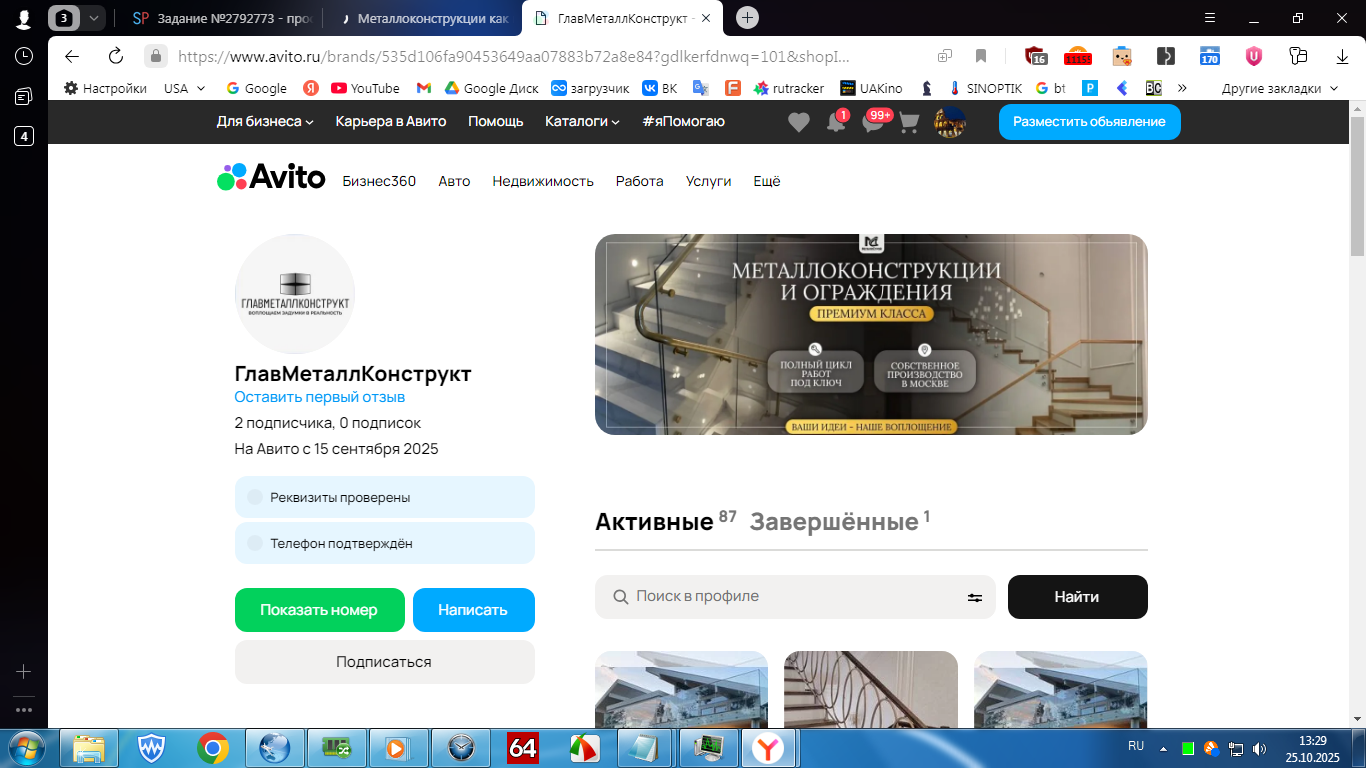
Task: Switch to the Металлоконструкции browser tab
Action: click(424, 17)
